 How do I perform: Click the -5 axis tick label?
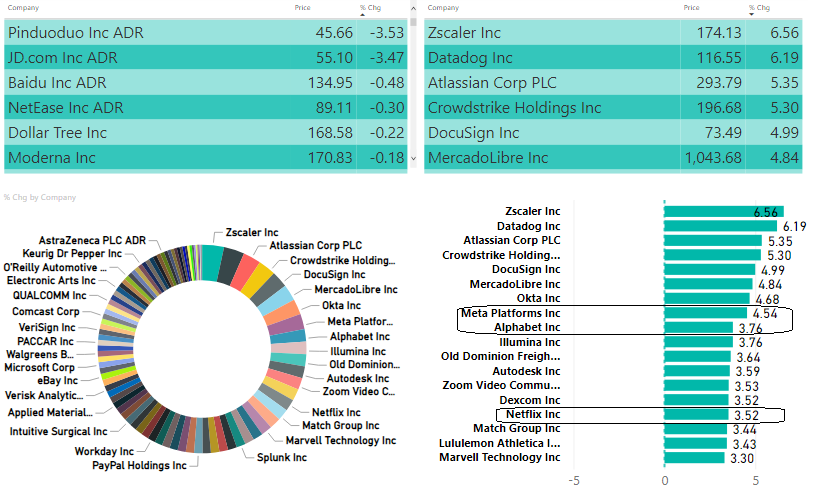point(574,480)
